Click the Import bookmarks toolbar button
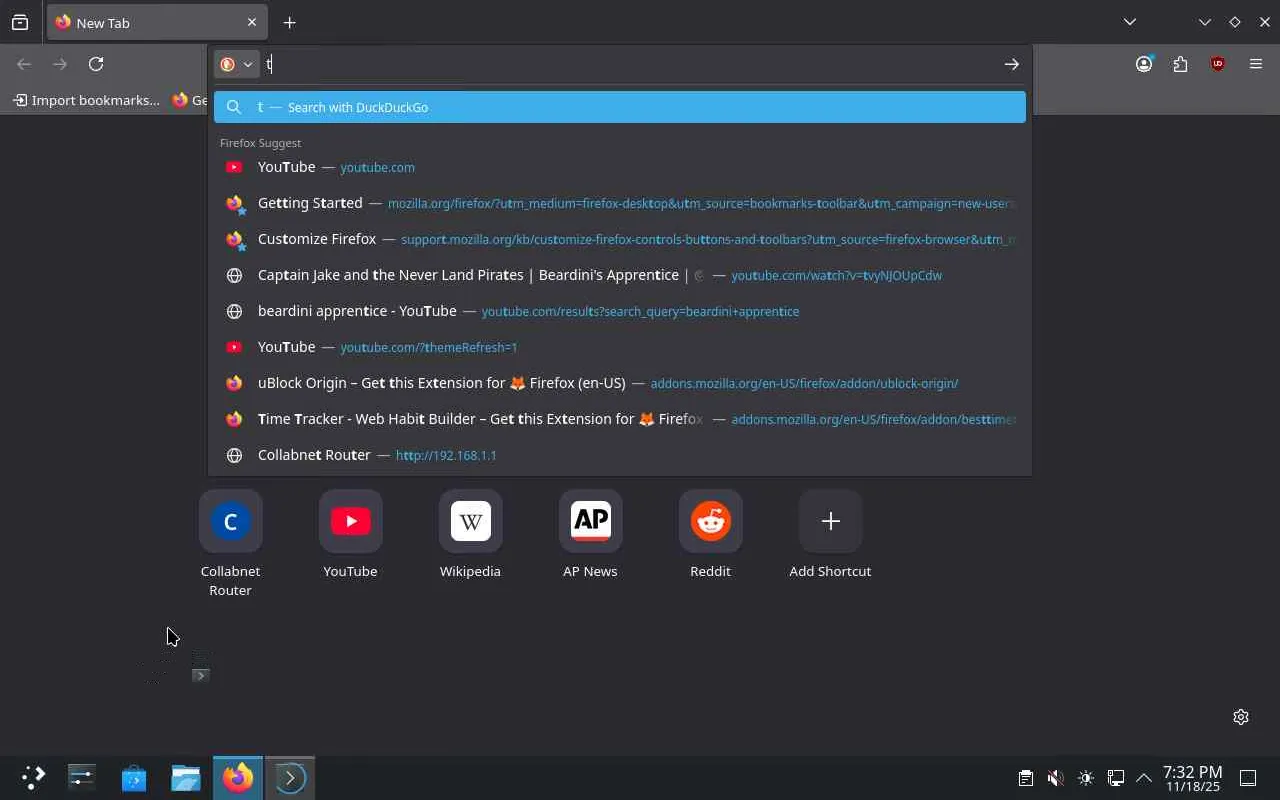The height and width of the screenshot is (800, 1280). (x=86, y=100)
